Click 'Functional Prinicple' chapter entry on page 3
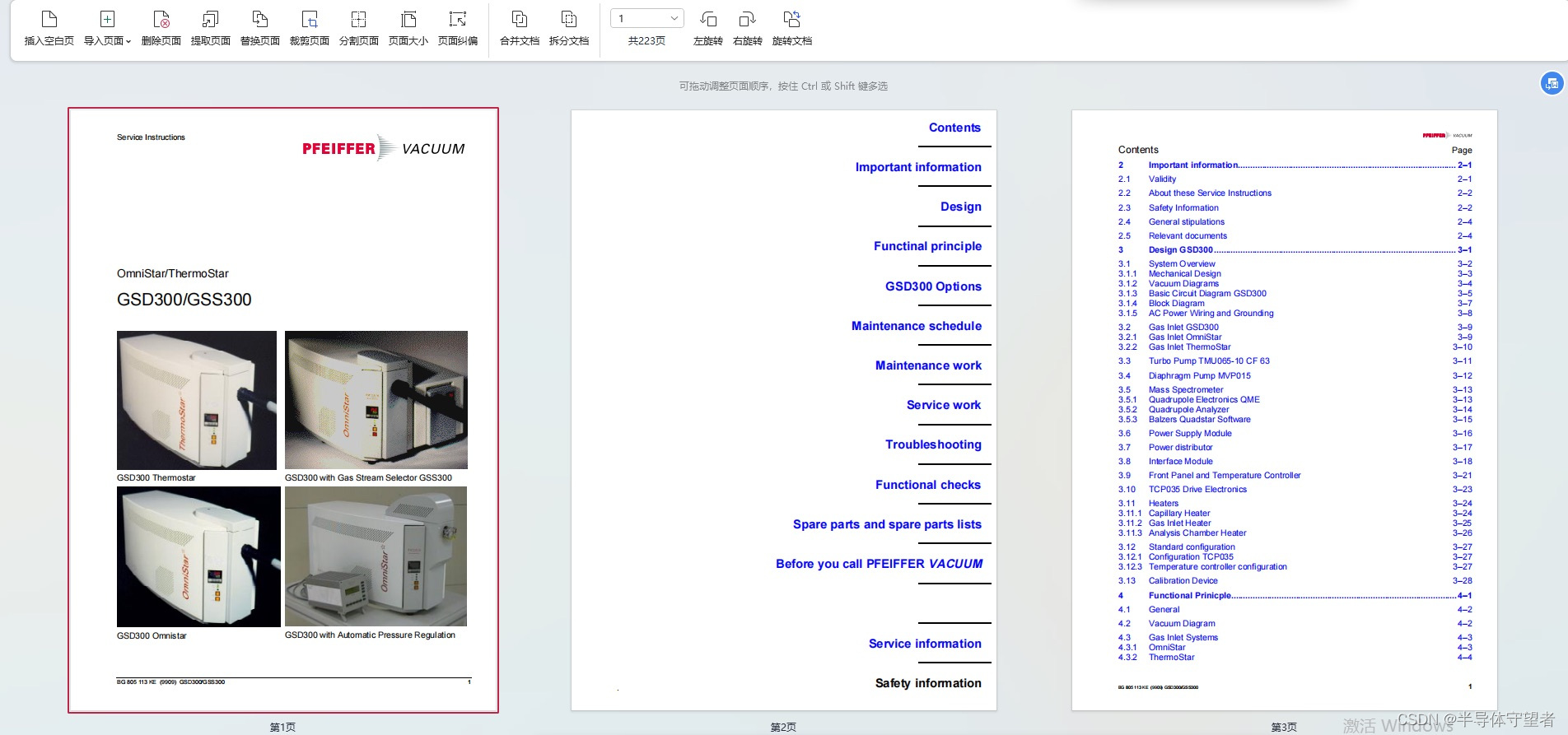 click(x=1190, y=596)
